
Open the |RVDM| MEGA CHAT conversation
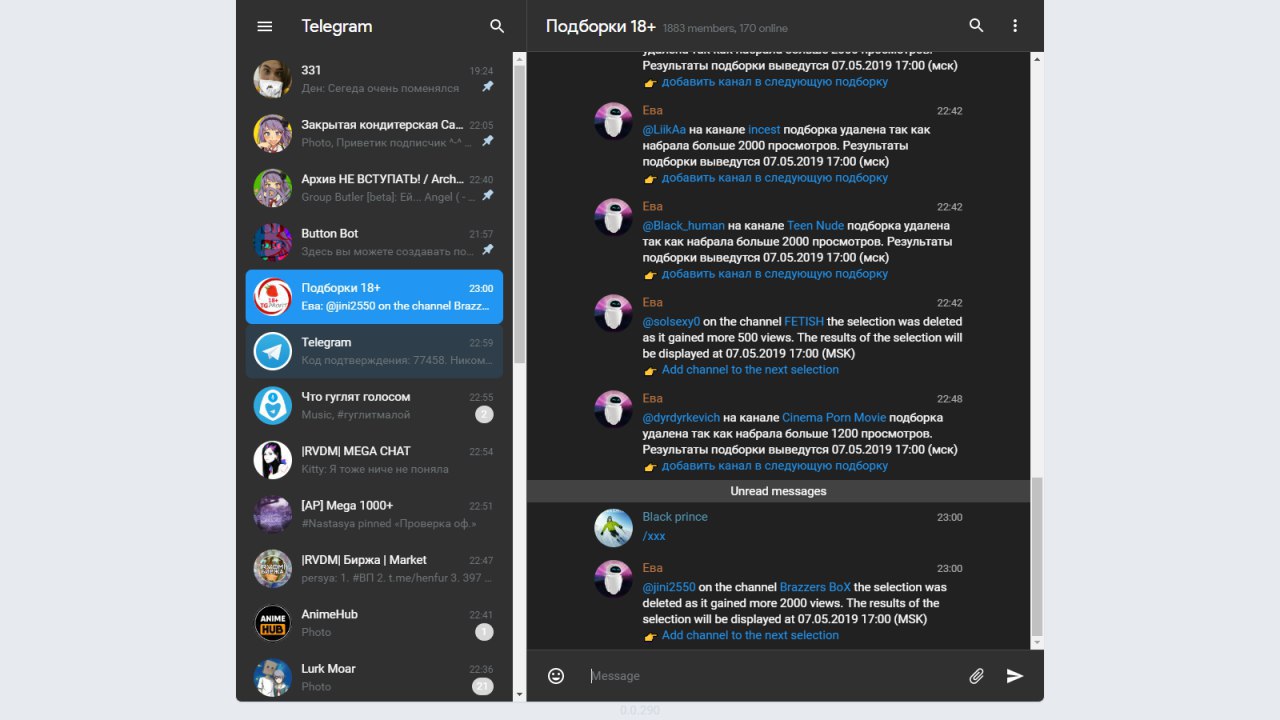374,460
